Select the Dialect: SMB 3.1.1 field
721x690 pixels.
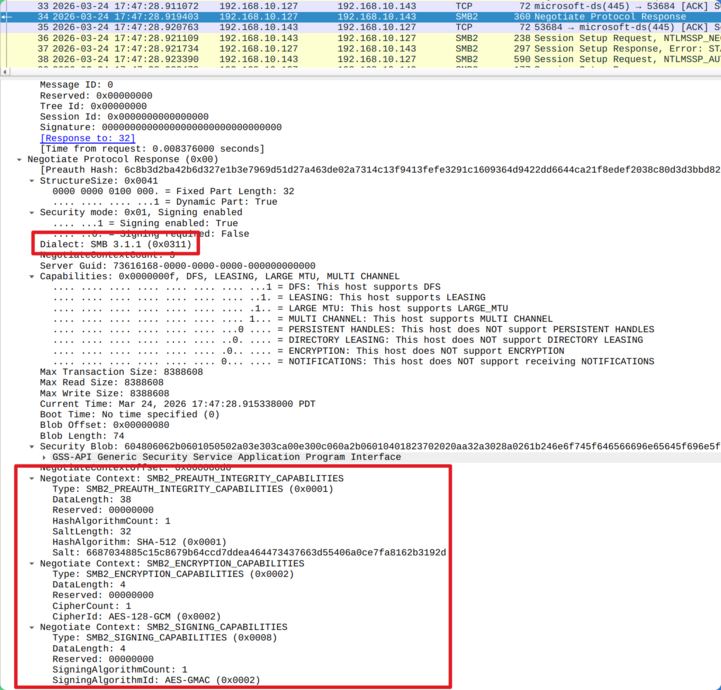114,245
